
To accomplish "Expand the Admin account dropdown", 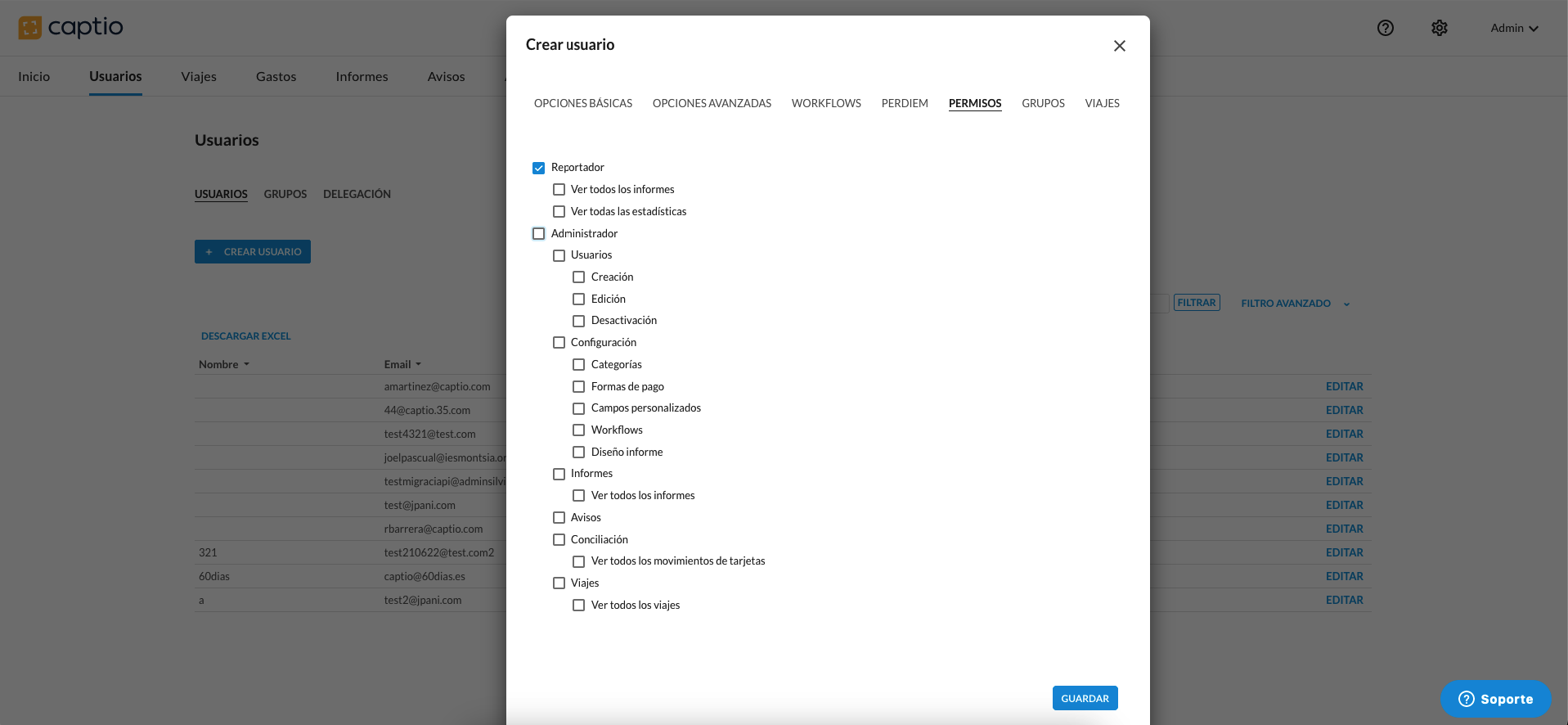I will coord(1514,28).
